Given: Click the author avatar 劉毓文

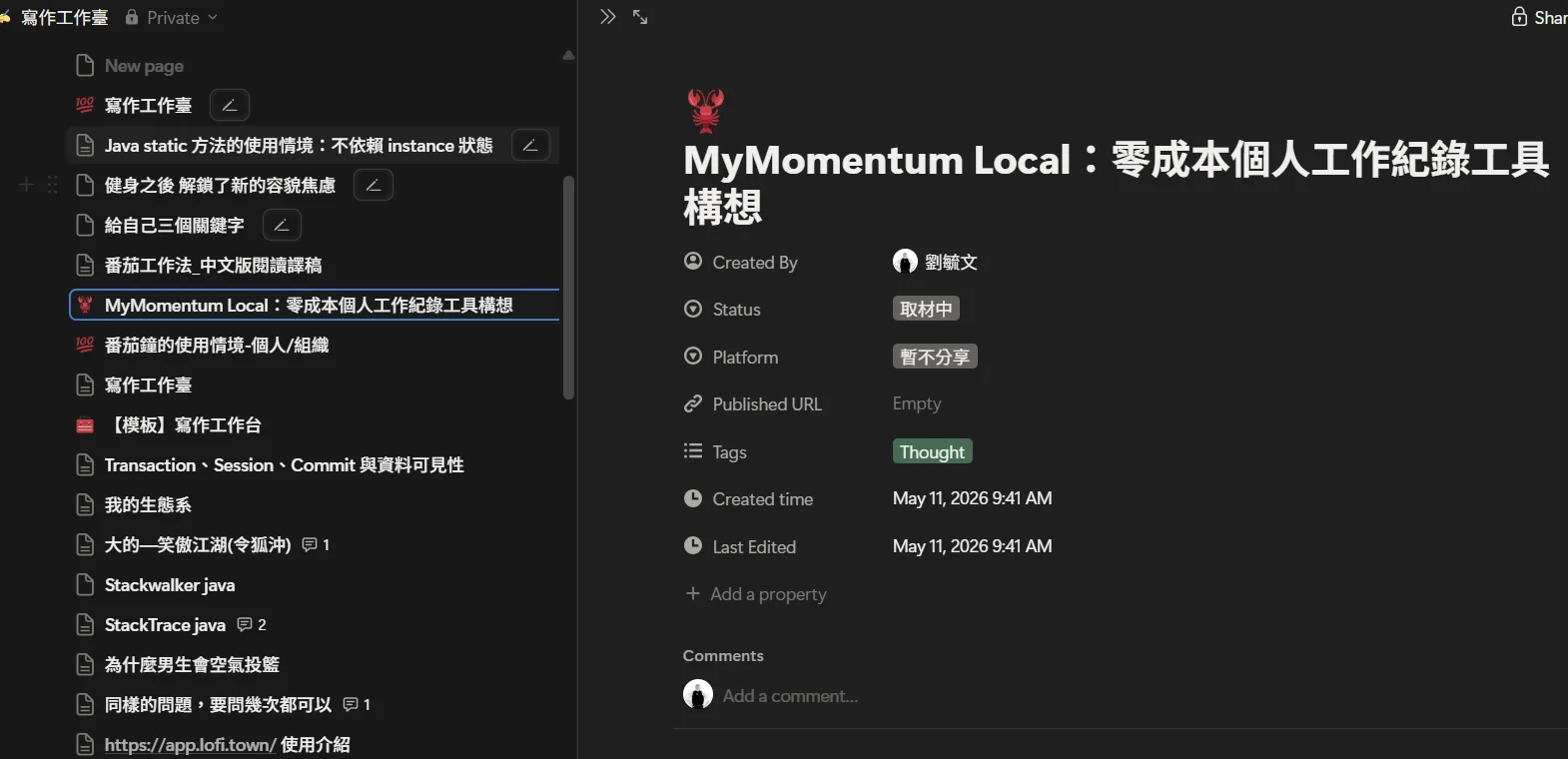Looking at the screenshot, I should coord(905,262).
